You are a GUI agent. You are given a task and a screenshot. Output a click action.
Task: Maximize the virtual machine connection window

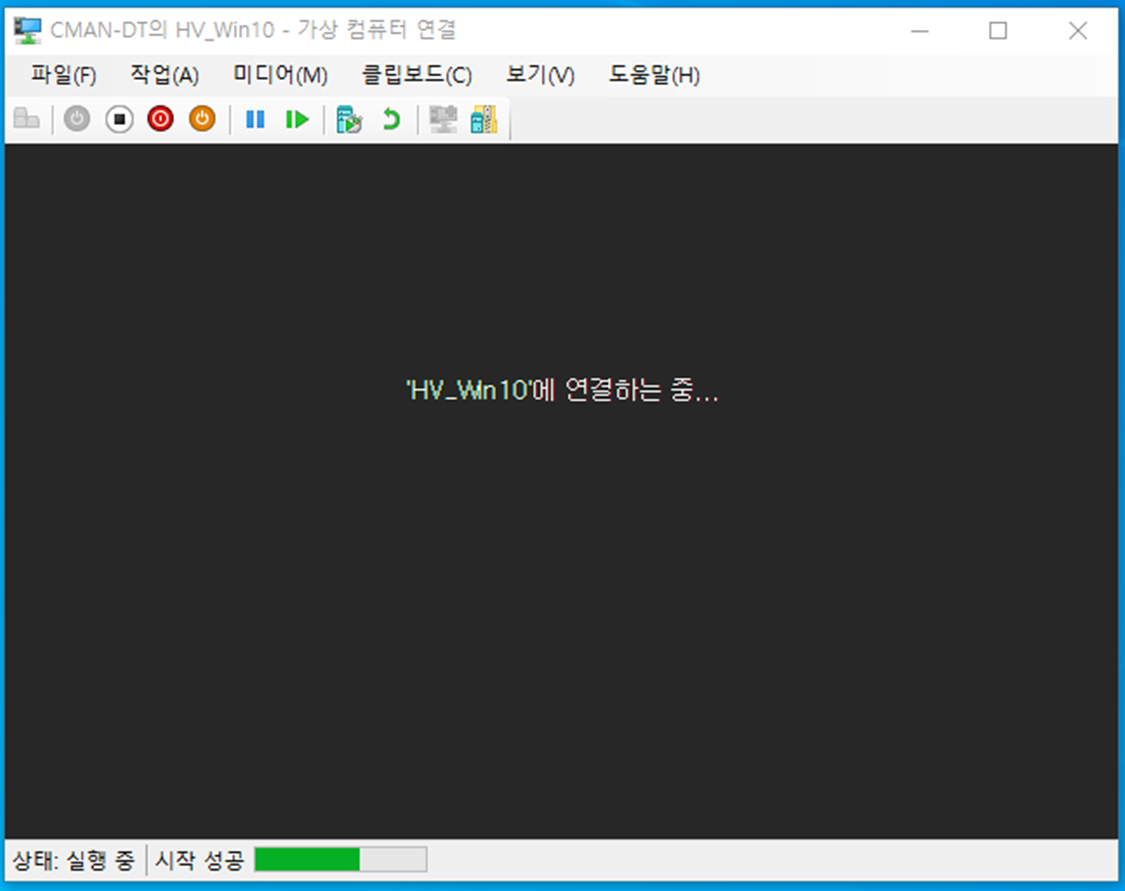(x=998, y=31)
